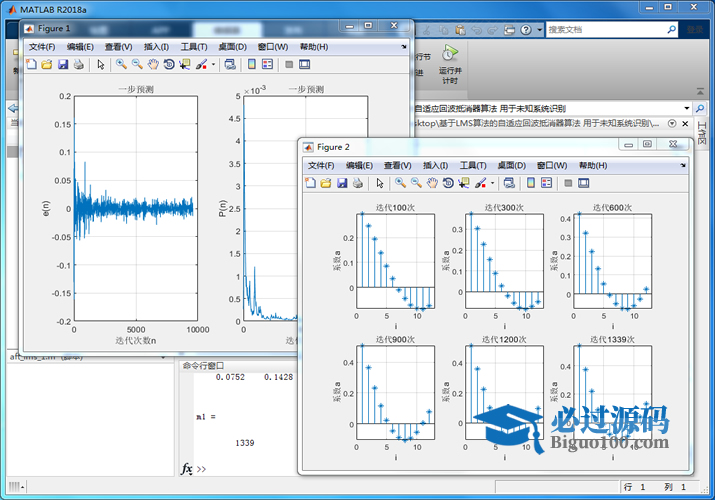The image size is (715, 500).
Task: Dock Figure 2 using corner arrow
Action: [683, 165]
